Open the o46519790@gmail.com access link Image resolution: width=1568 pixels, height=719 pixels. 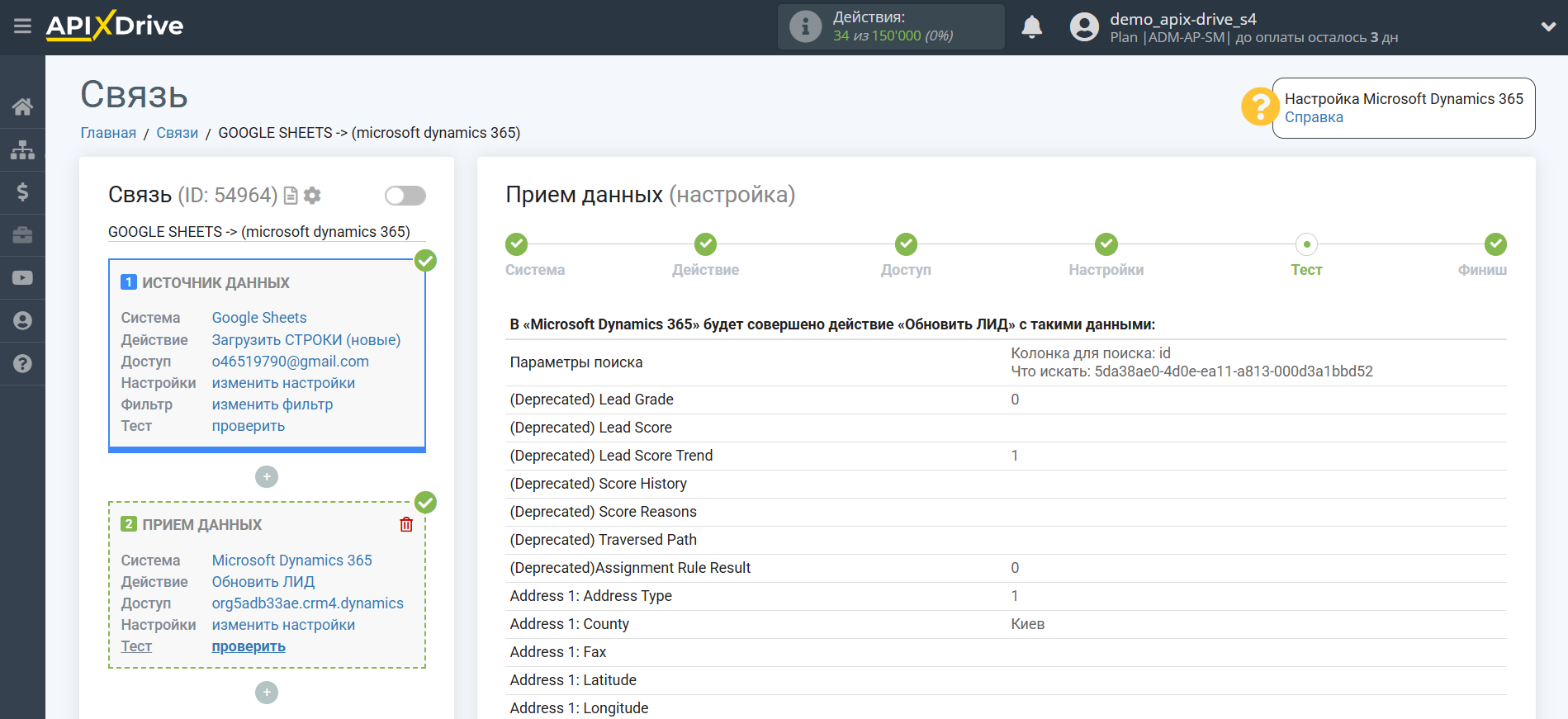(x=291, y=362)
